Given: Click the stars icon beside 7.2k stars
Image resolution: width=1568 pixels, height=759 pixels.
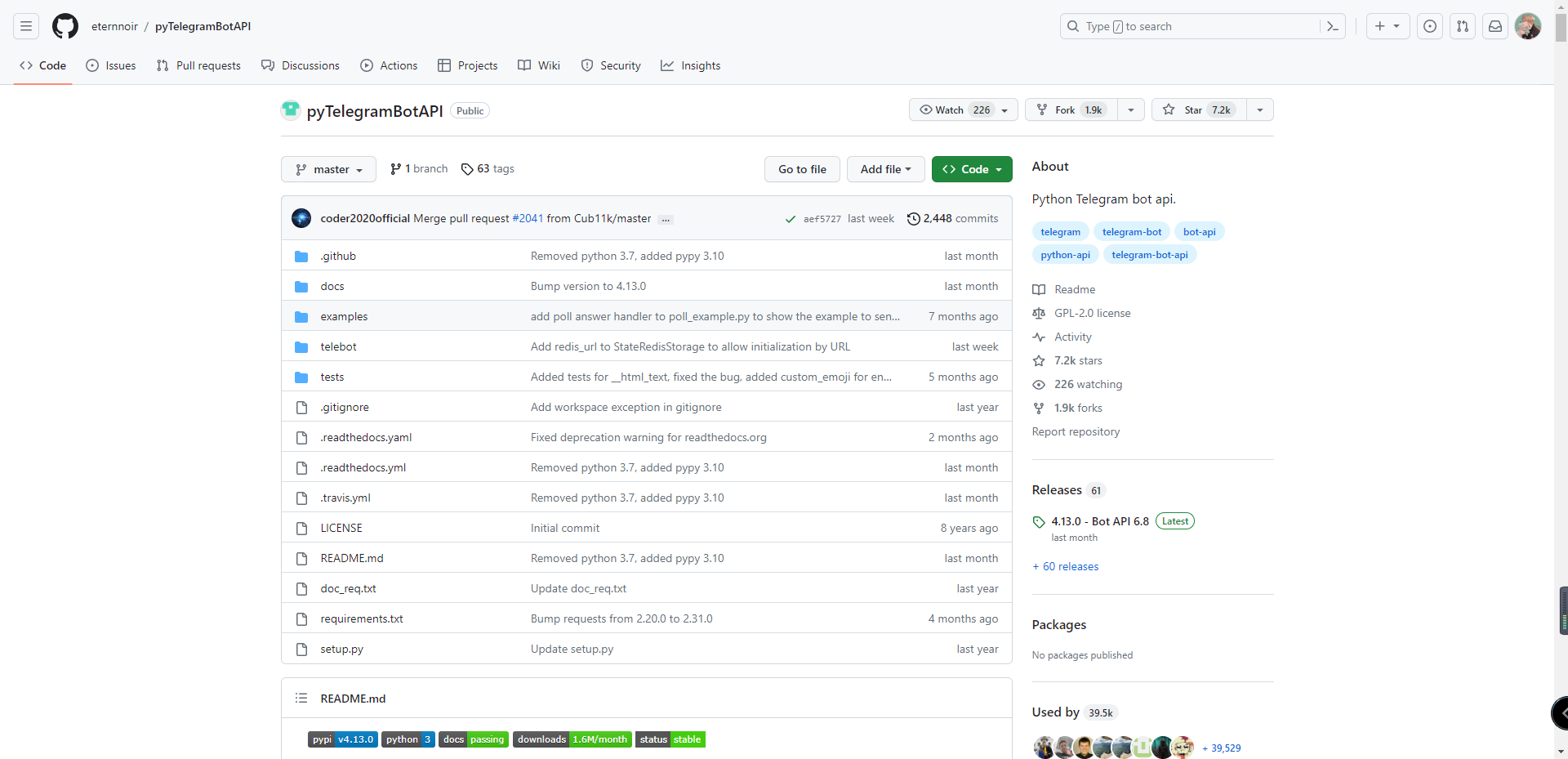Looking at the screenshot, I should click(1039, 361).
